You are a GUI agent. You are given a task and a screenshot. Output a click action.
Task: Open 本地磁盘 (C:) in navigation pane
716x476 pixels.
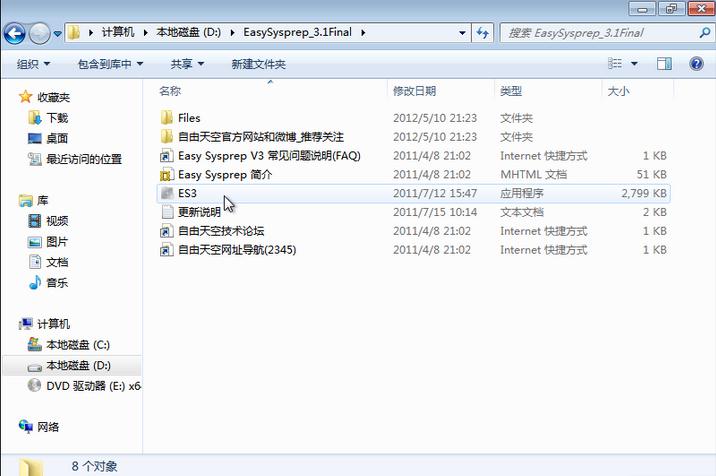[78, 345]
